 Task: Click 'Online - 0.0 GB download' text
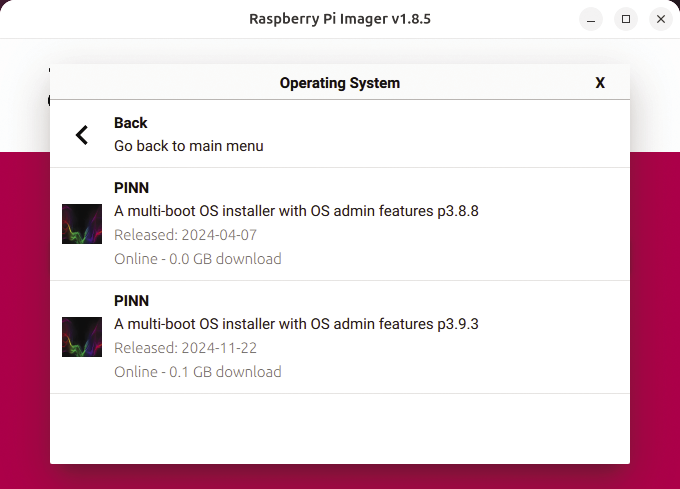pyautogui.click(x=198, y=259)
